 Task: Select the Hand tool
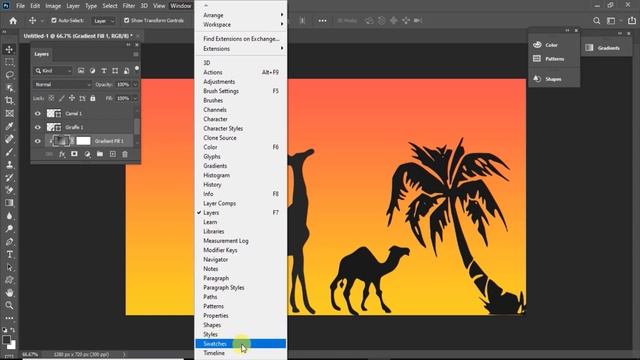9,293
